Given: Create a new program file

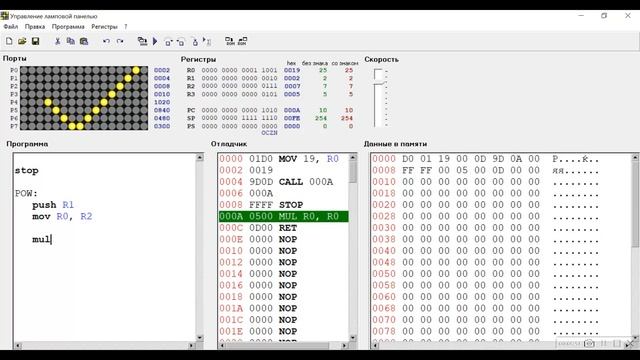Looking at the screenshot, I should tap(9, 41).
